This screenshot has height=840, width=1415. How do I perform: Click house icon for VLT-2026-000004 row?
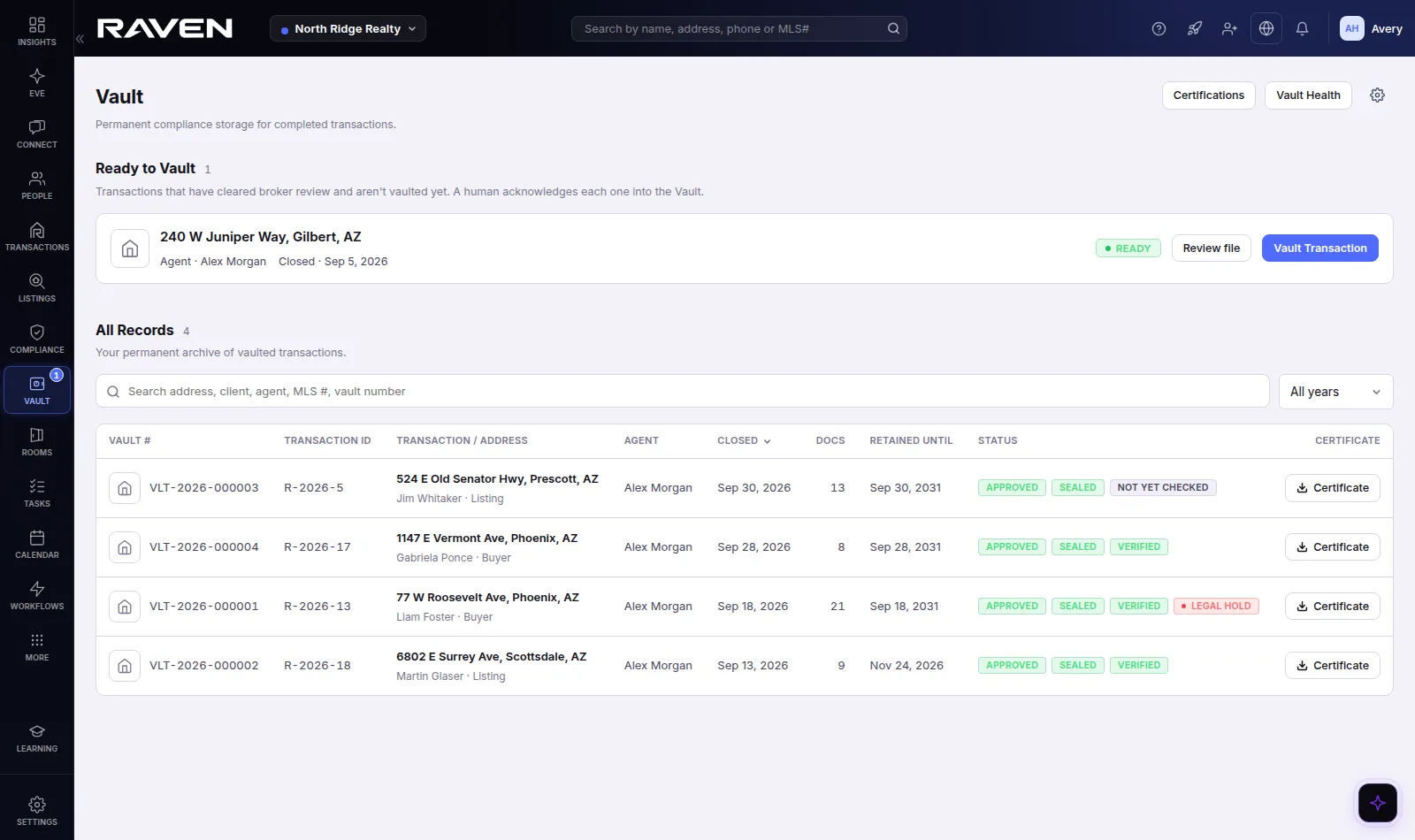pyautogui.click(x=125, y=547)
